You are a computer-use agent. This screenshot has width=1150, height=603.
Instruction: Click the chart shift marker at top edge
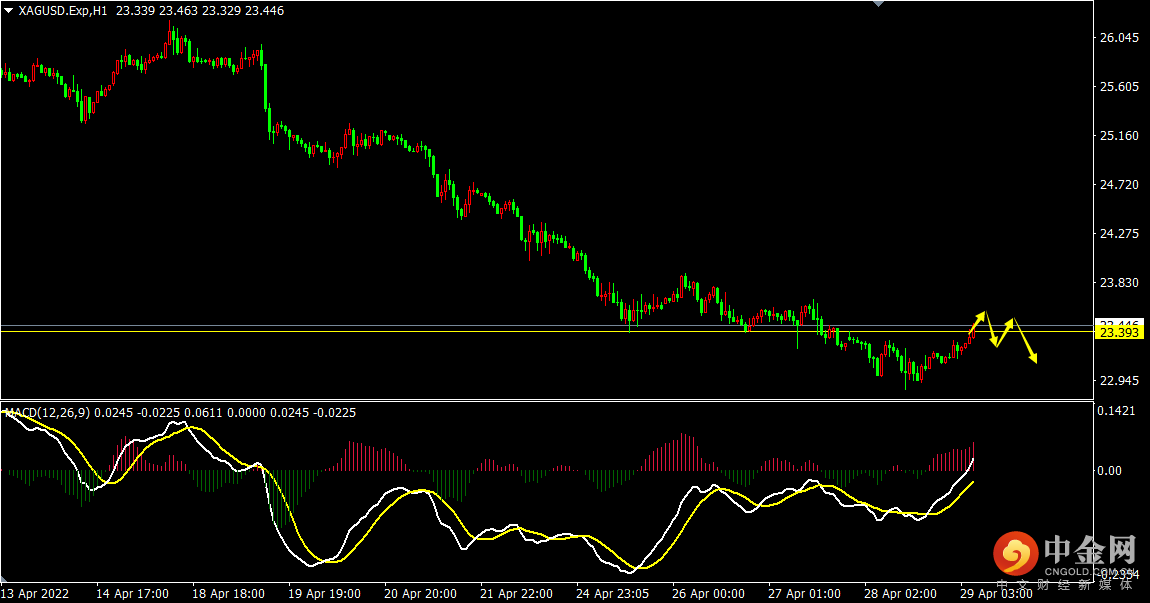pyautogui.click(x=878, y=4)
